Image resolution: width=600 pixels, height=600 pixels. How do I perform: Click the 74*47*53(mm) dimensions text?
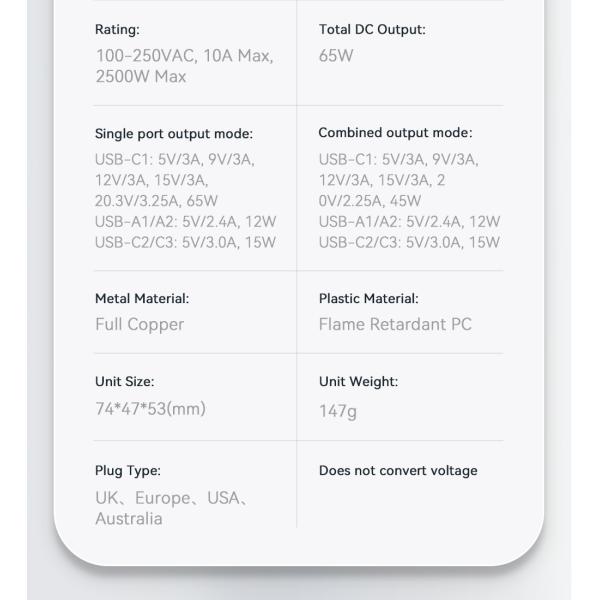(150, 408)
